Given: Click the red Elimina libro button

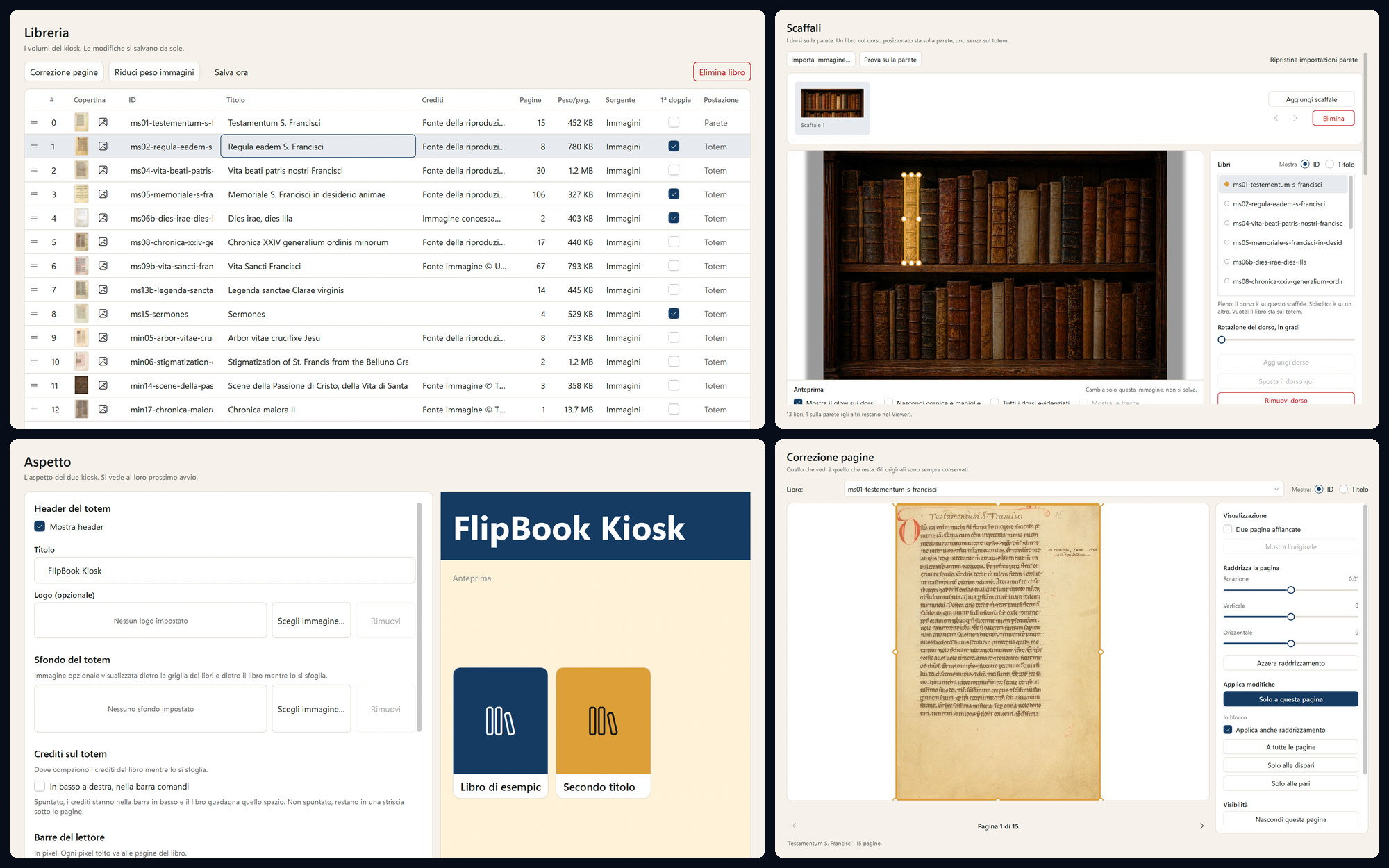Looking at the screenshot, I should point(722,72).
